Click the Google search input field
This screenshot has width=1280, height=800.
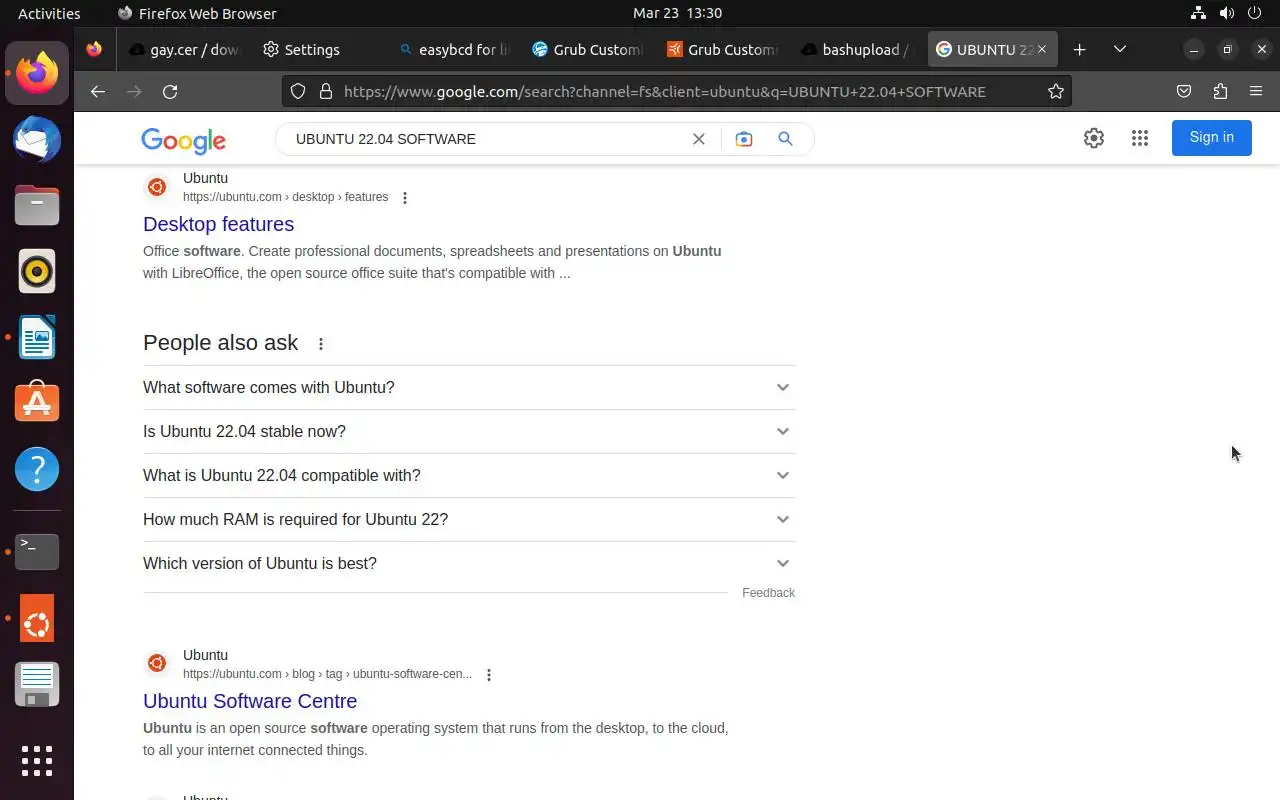click(x=485, y=139)
